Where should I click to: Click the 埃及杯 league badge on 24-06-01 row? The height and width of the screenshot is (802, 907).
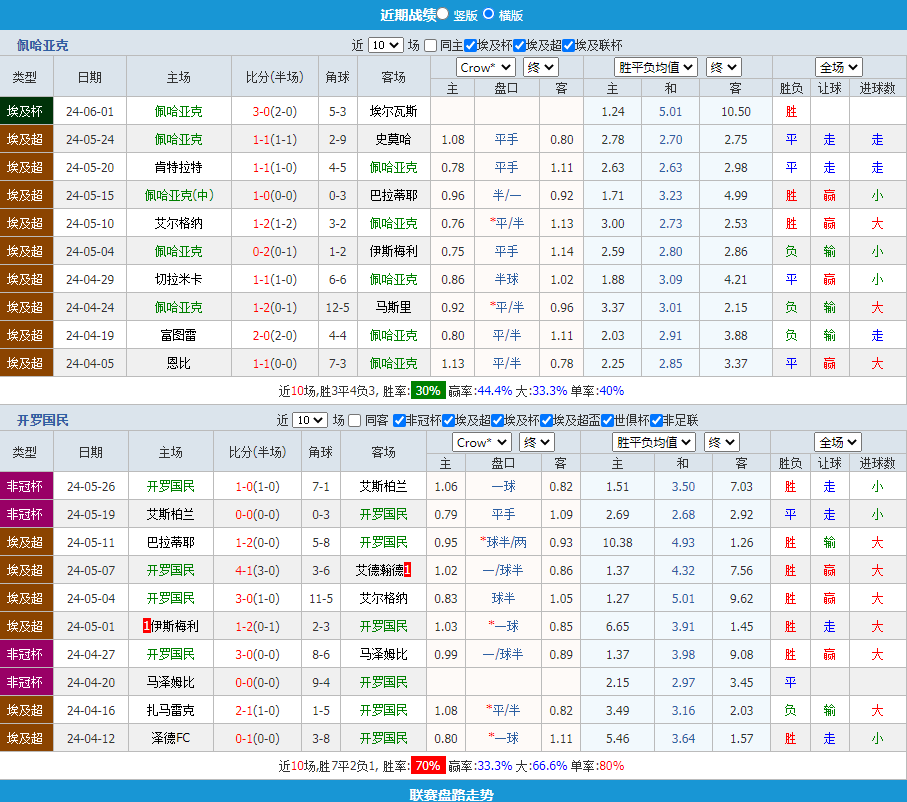click(x=26, y=111)
